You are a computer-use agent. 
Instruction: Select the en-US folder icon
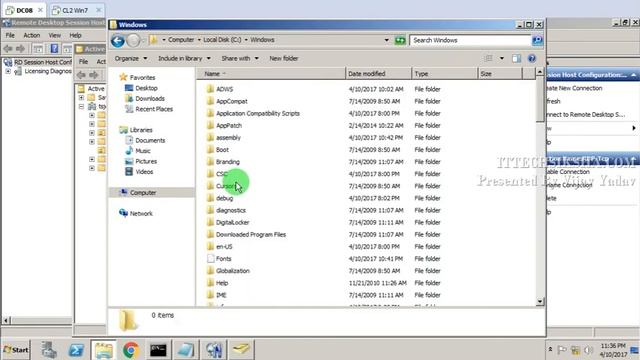211,246
